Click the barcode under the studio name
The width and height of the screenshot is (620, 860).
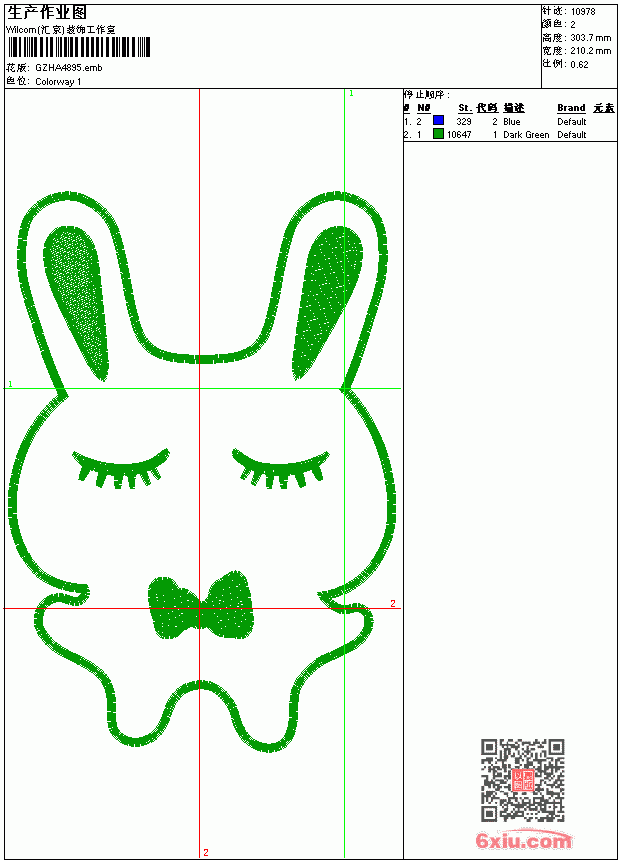tap(79, 47)
